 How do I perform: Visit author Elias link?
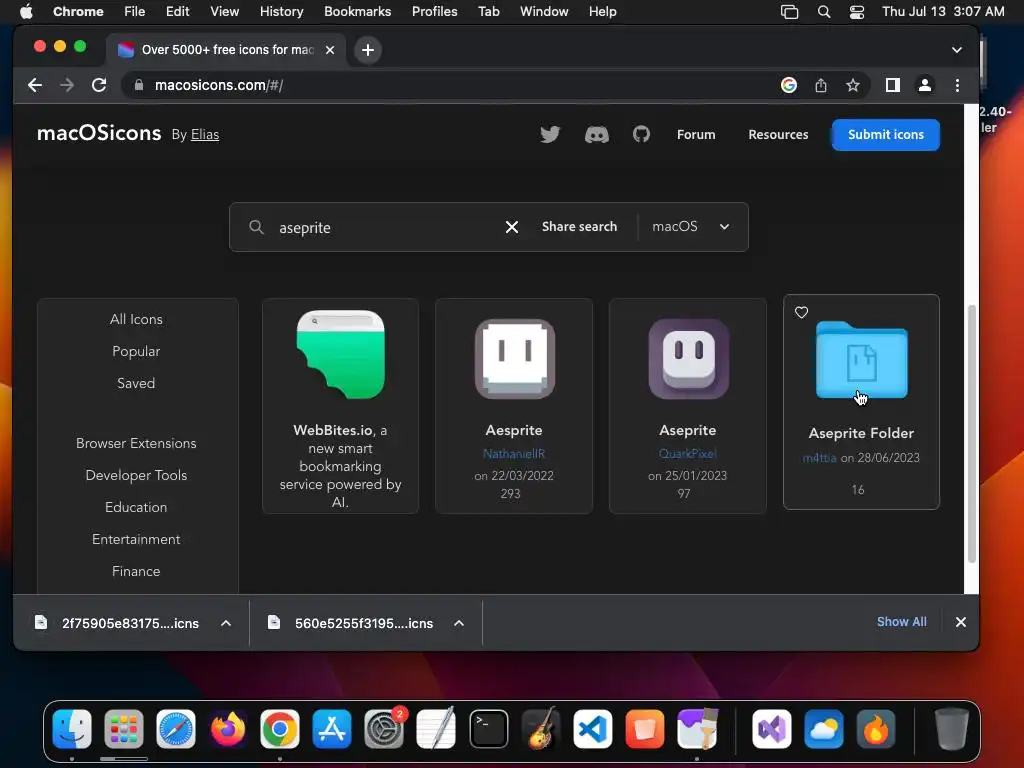tap(205, 135)
